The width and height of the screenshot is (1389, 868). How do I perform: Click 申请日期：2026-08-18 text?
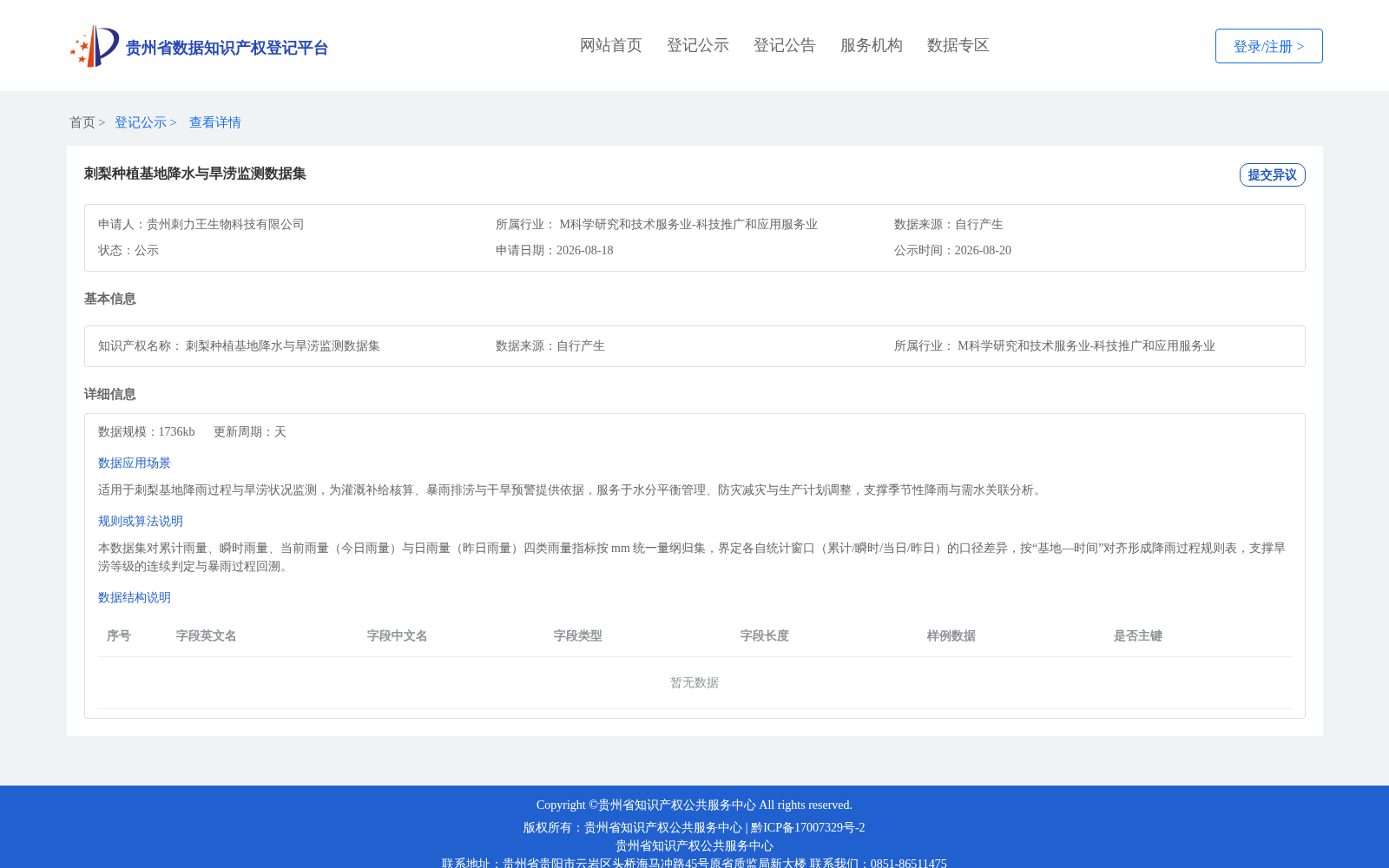pyautogui.click(x=555, y=250)
